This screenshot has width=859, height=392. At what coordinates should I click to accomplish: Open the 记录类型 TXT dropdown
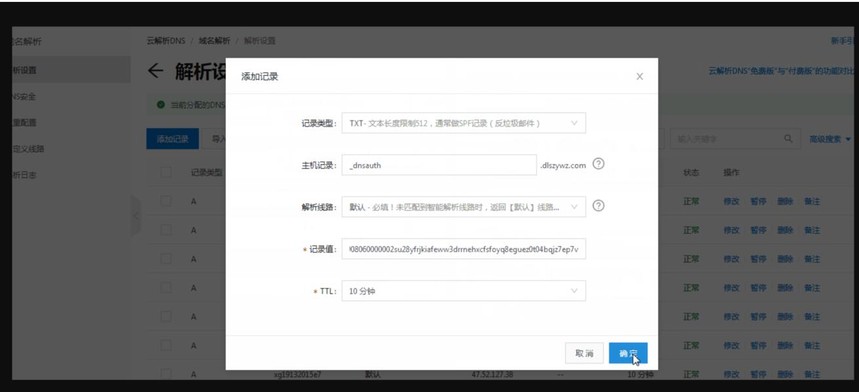point(463,123)
